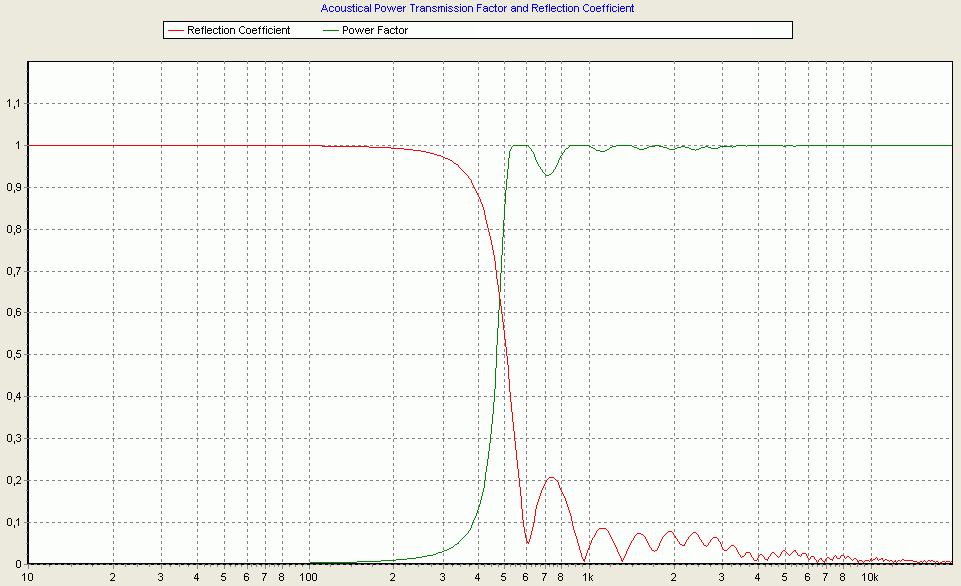Click the "0,9" y-axis label
The width and height of the screenshot is (961, 586).
[13, 188]
